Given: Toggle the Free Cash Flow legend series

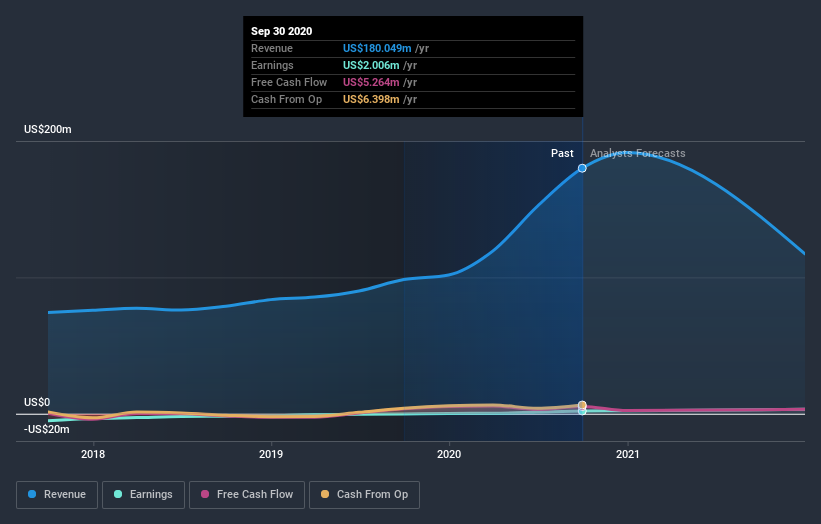Looking at the screenshot, I should 247,495.
